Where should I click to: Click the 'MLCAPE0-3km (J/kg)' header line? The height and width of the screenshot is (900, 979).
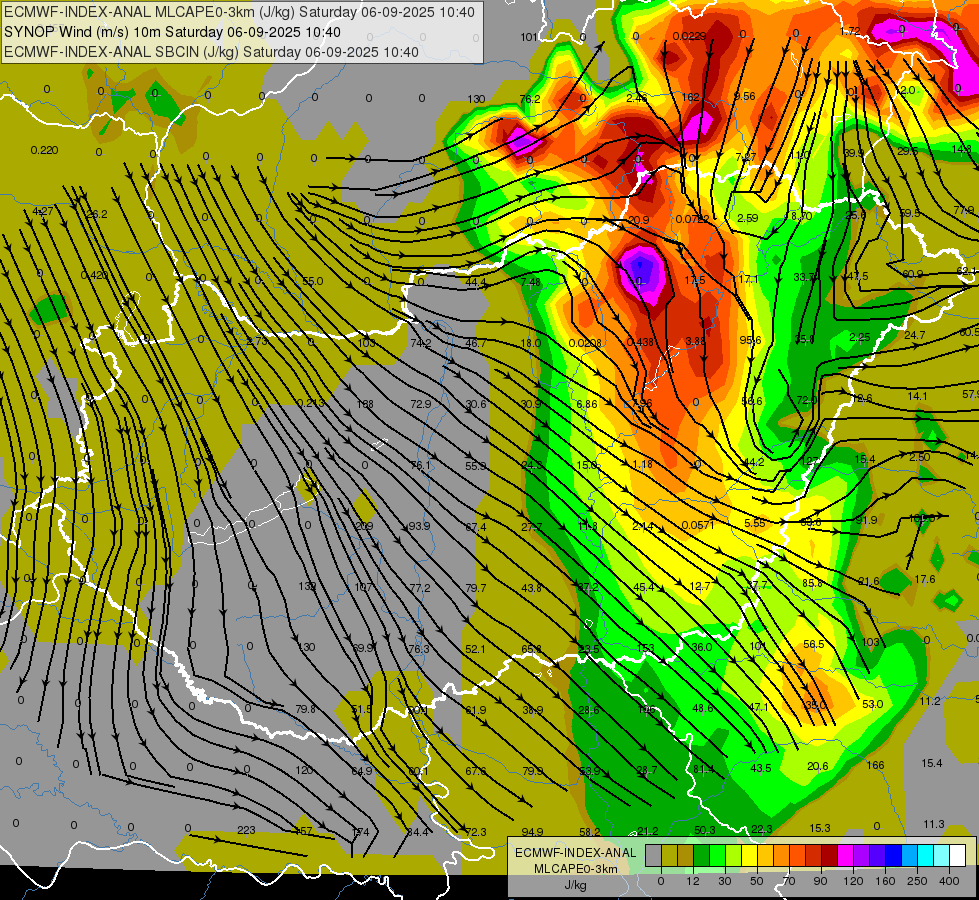click(239, 12)
